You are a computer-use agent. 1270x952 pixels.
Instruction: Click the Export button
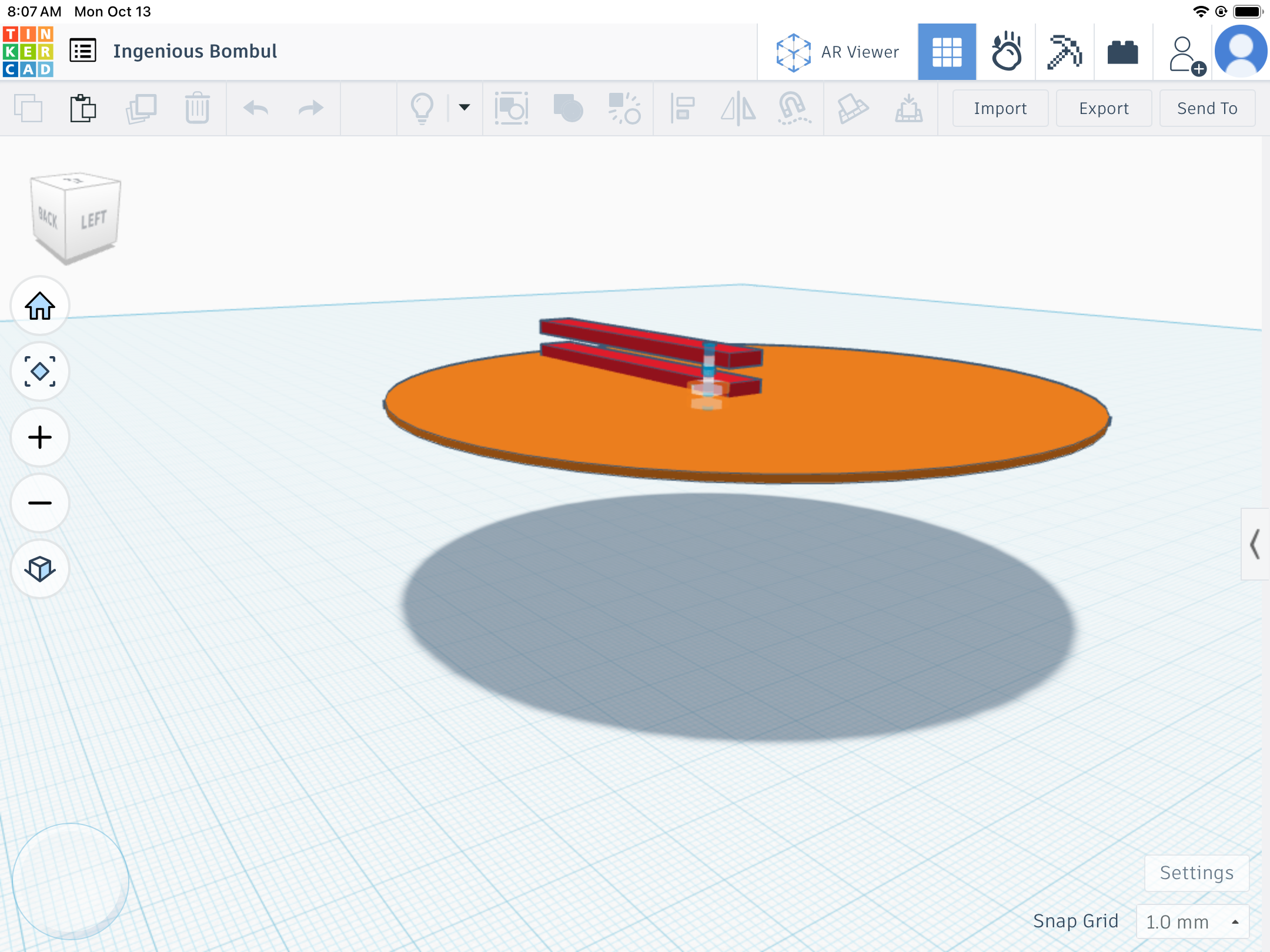(1103, 109)
